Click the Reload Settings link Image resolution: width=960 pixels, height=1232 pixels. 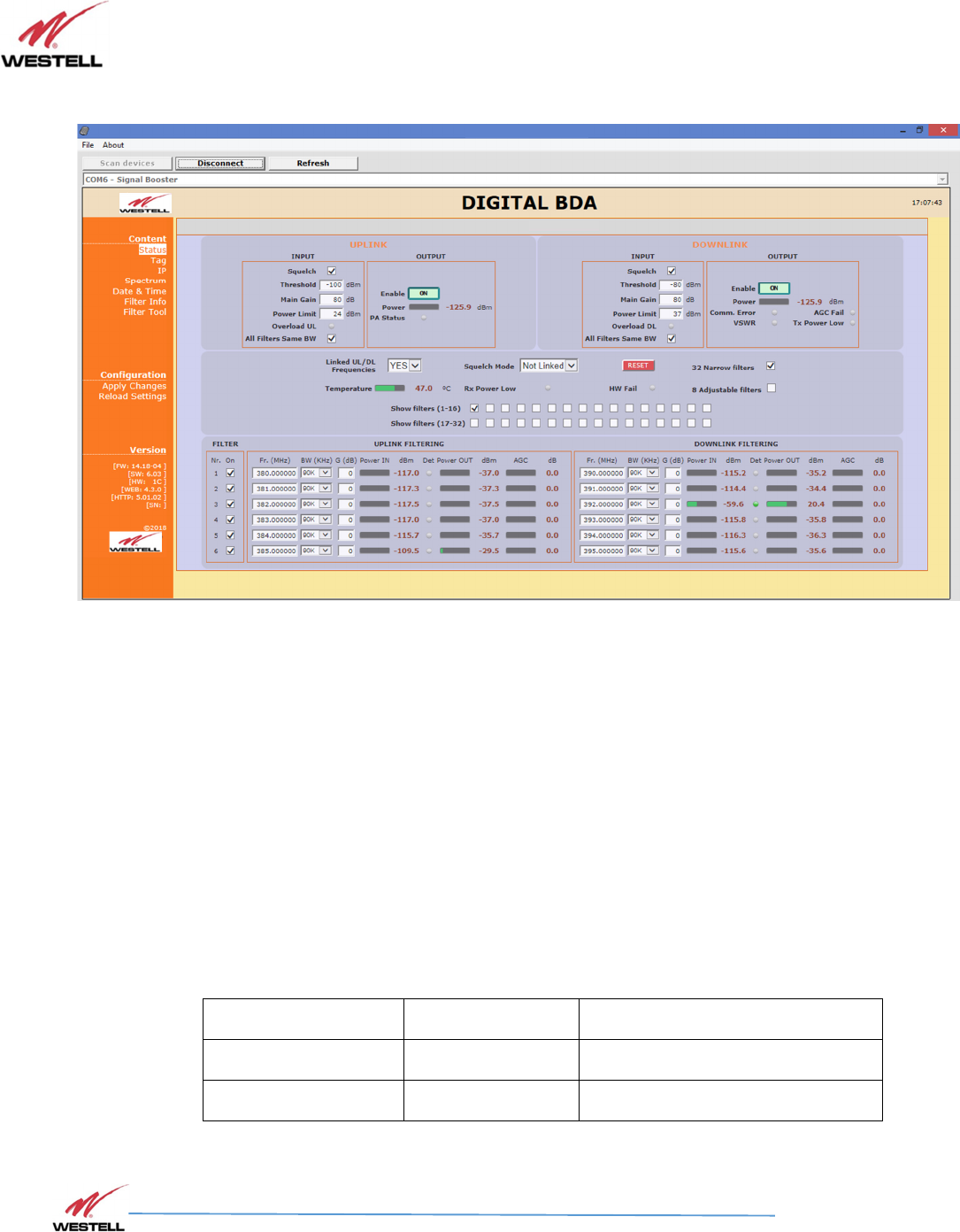[x=132, y=397]
